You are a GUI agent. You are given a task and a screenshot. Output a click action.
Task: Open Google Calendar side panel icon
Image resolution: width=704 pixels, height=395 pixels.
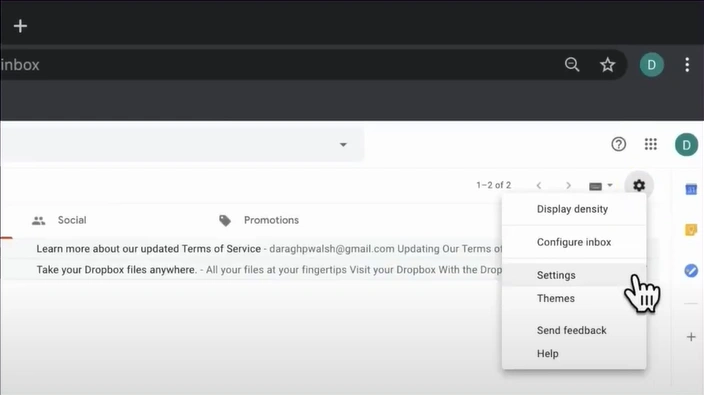pyautogui.click(x=691, y=189)
